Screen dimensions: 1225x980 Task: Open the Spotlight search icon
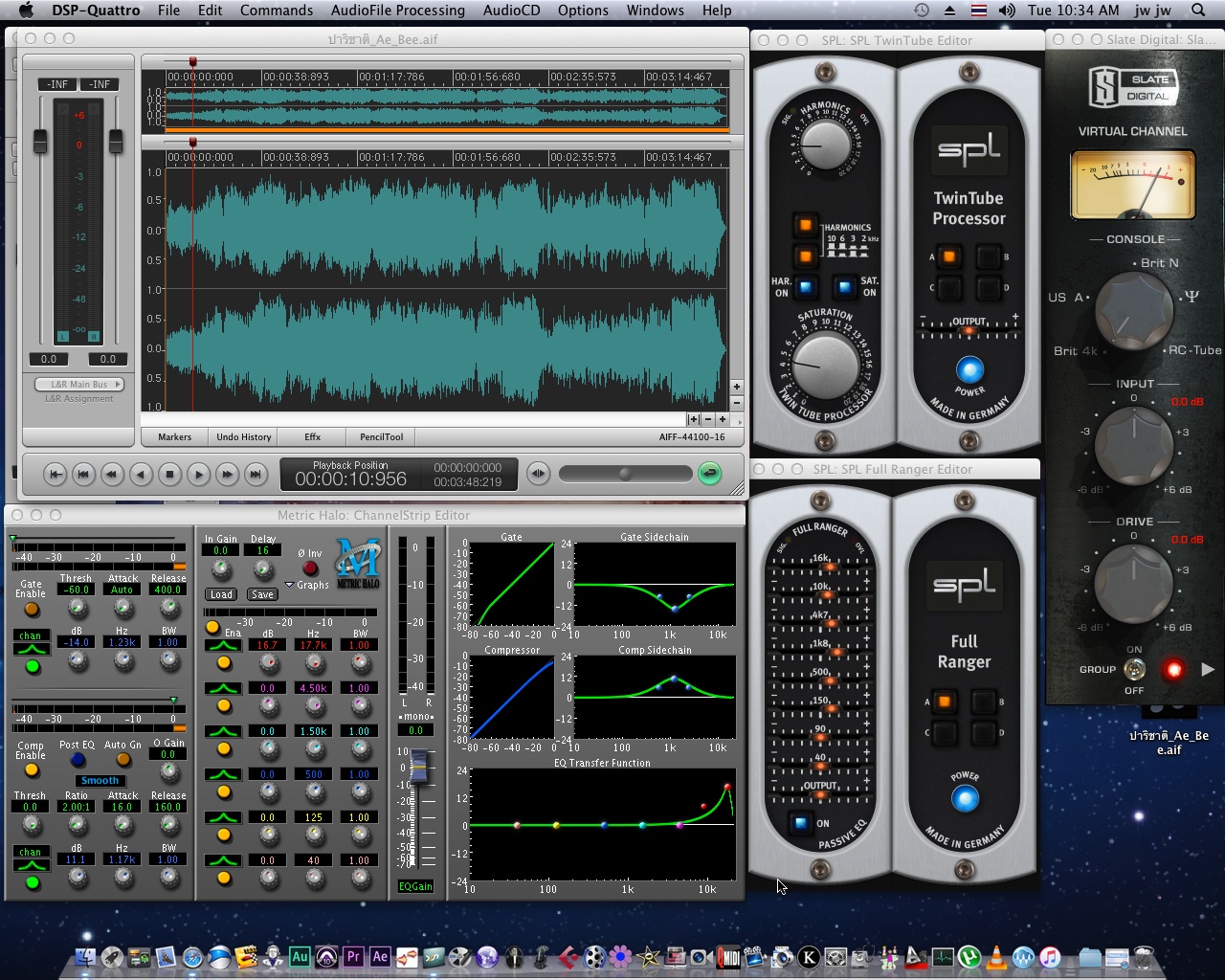(x=1198, y=11)
